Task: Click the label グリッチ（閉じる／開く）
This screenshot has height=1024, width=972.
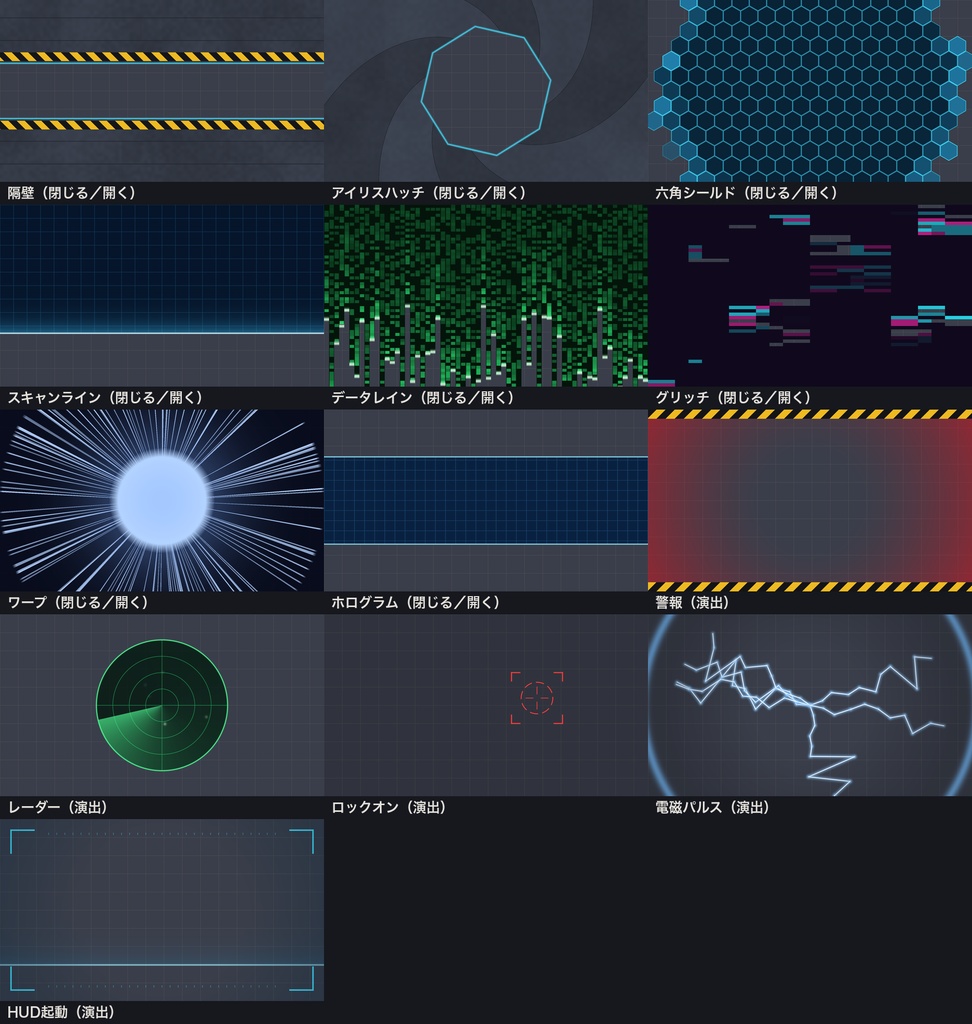Action: pyautogui.click(x=734, y=398)
